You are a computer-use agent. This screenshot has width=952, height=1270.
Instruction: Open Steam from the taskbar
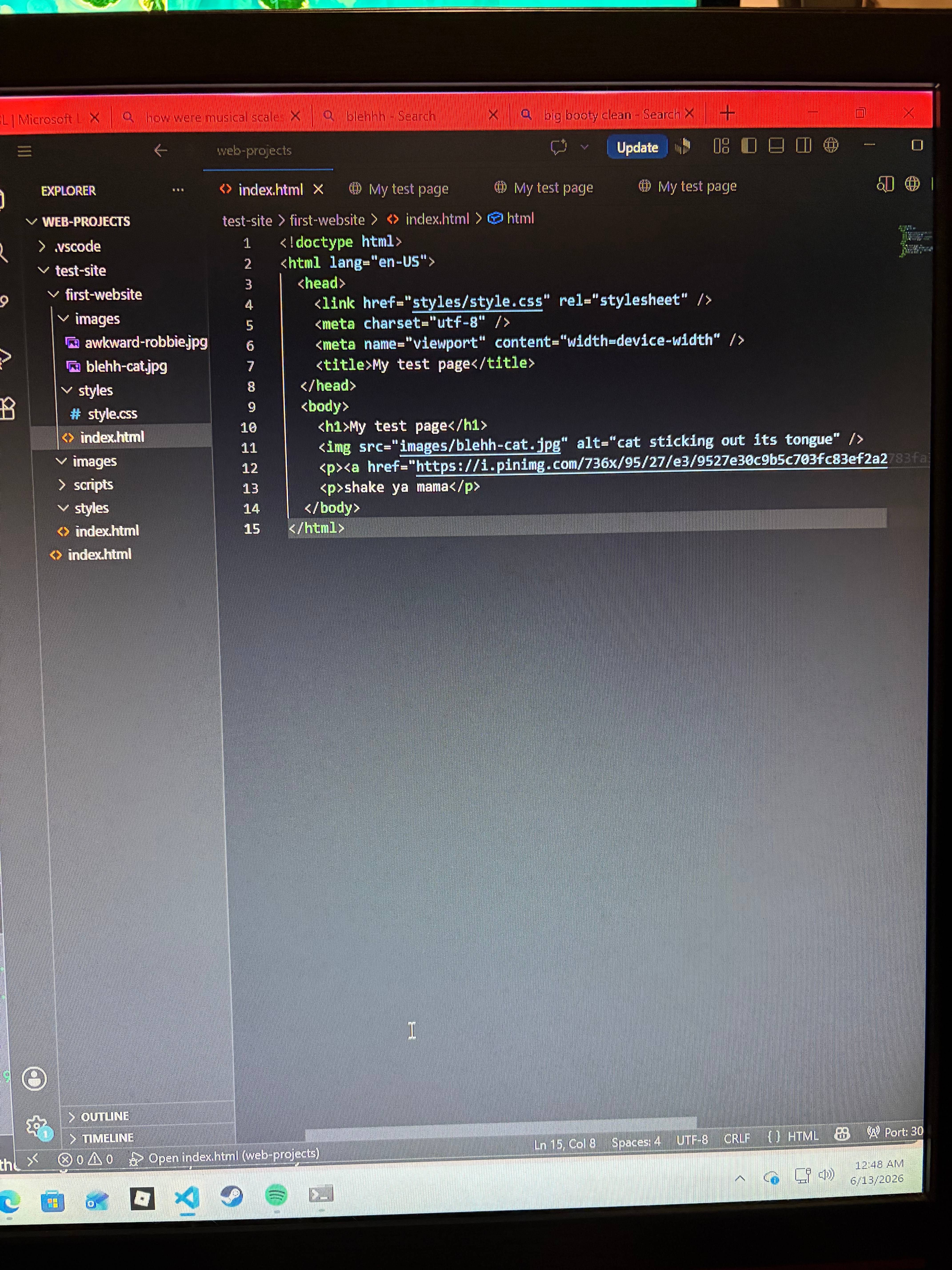(x=232, y=1196)
